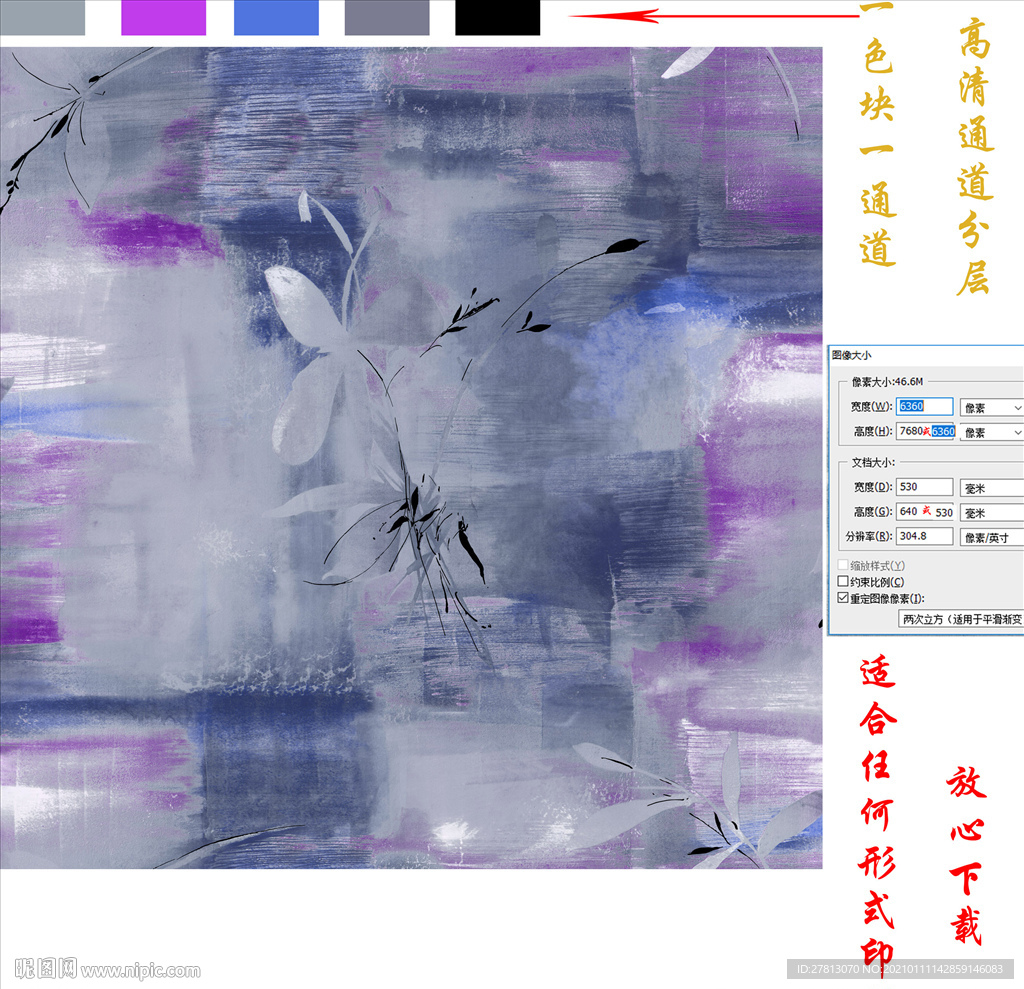Click the purple watercolor floral pattern preview
This screenshot has width=1024, height=989.
(x=411, y=457)
